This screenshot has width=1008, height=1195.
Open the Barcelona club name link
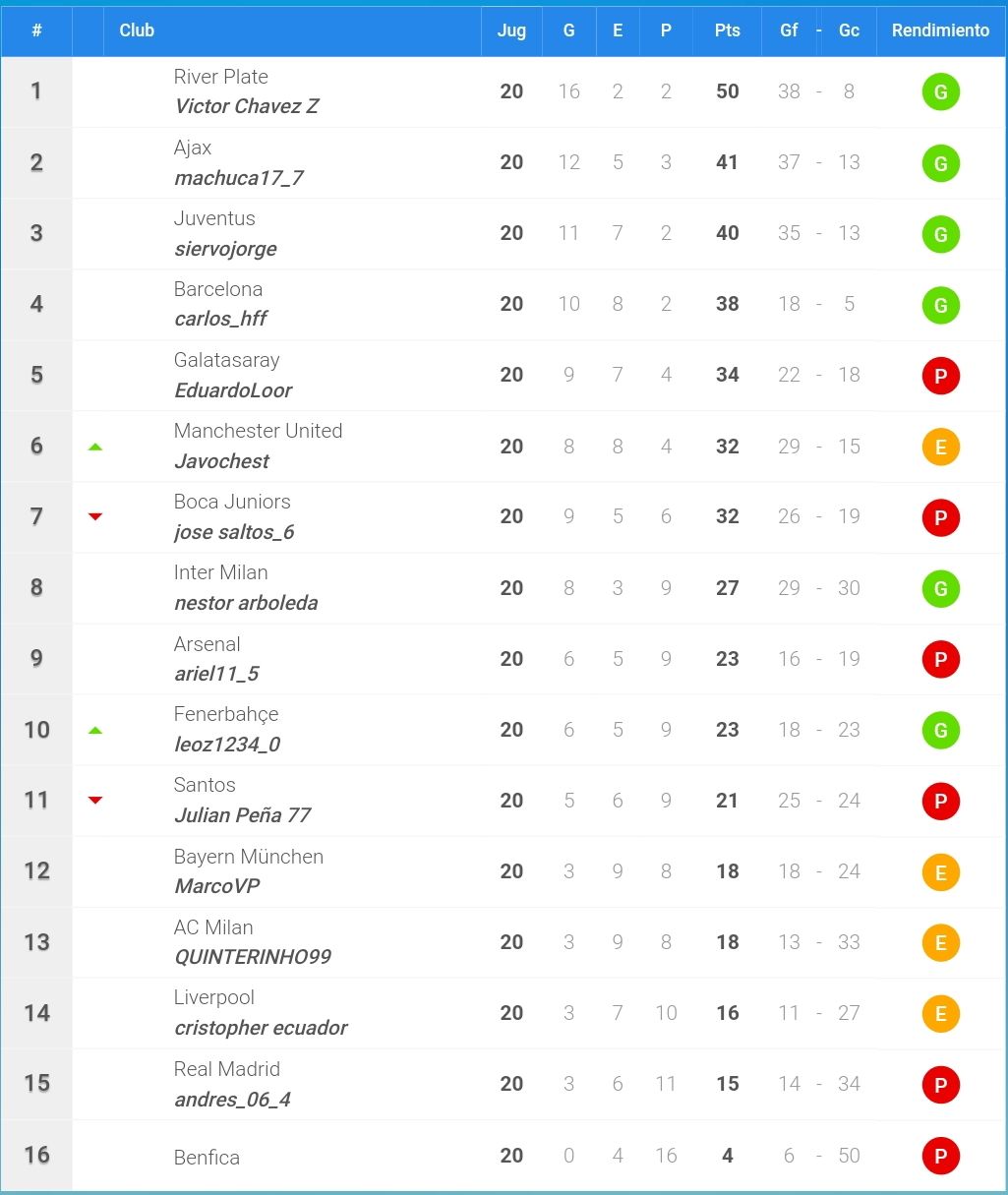[x=218, y=289]
